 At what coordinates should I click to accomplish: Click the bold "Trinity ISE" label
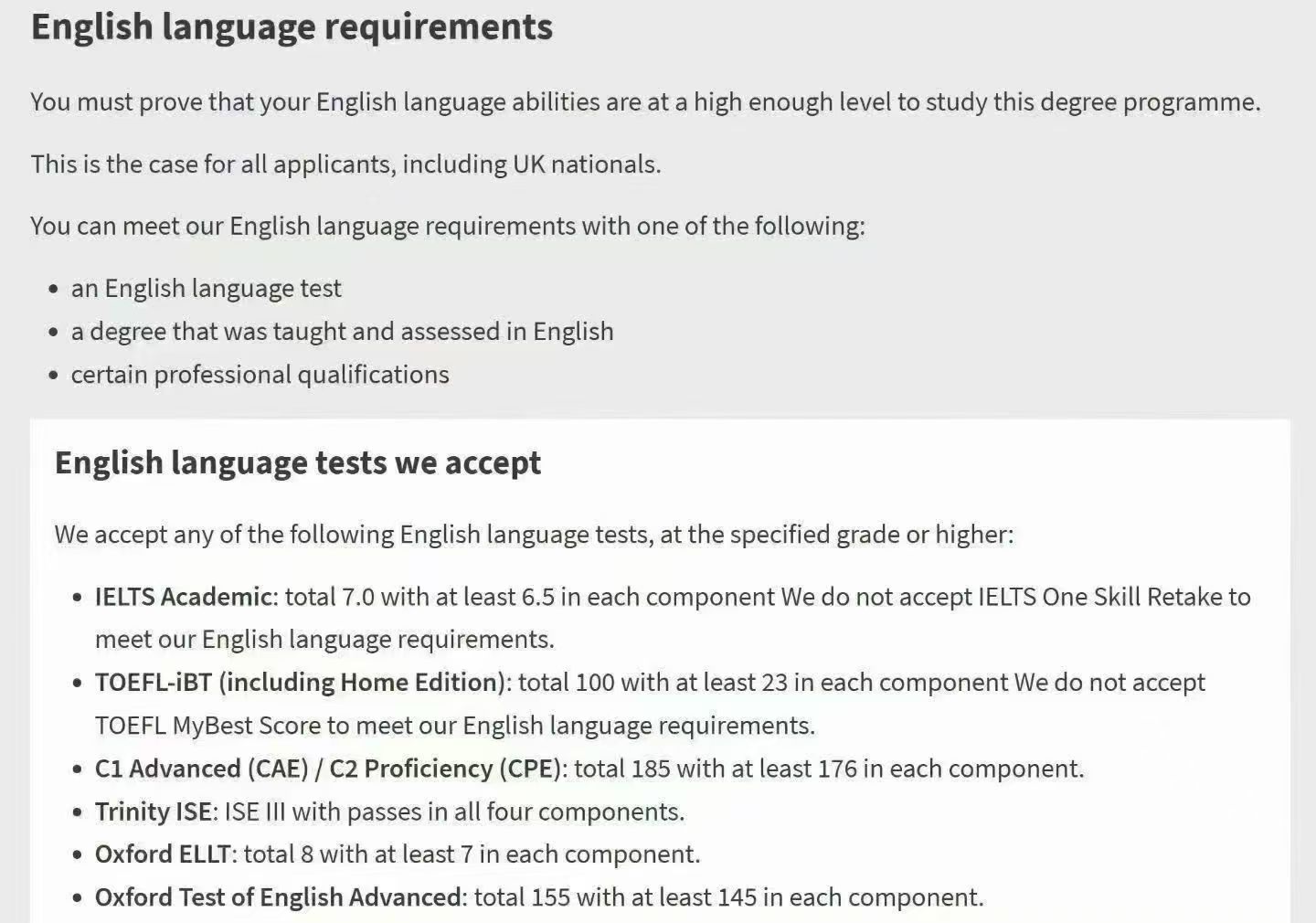(x=153, y=812)
